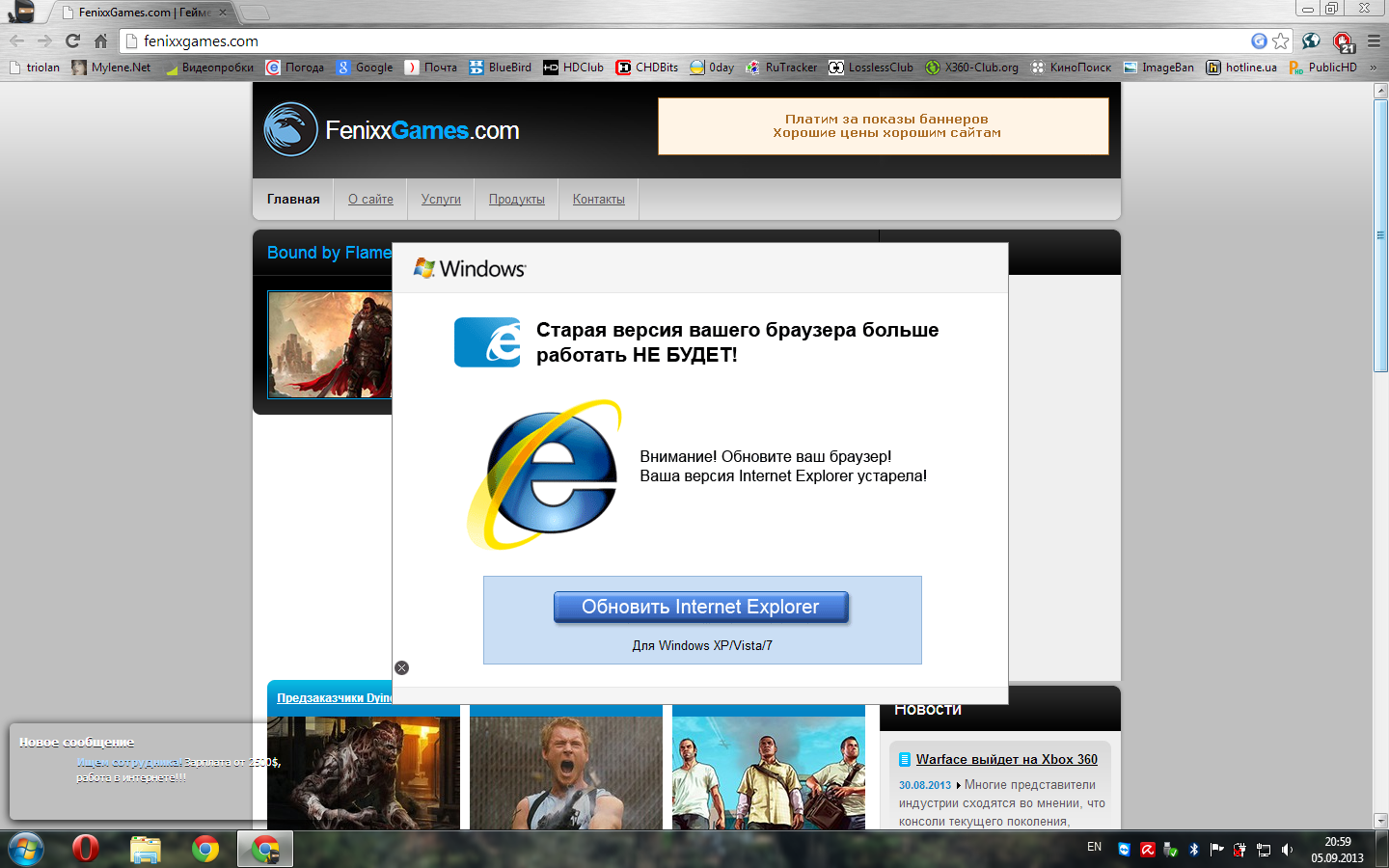This screenshot has width=1389, height=868.
Task: Open the zombie game thumbnail
Action: (x=364, y=773)
